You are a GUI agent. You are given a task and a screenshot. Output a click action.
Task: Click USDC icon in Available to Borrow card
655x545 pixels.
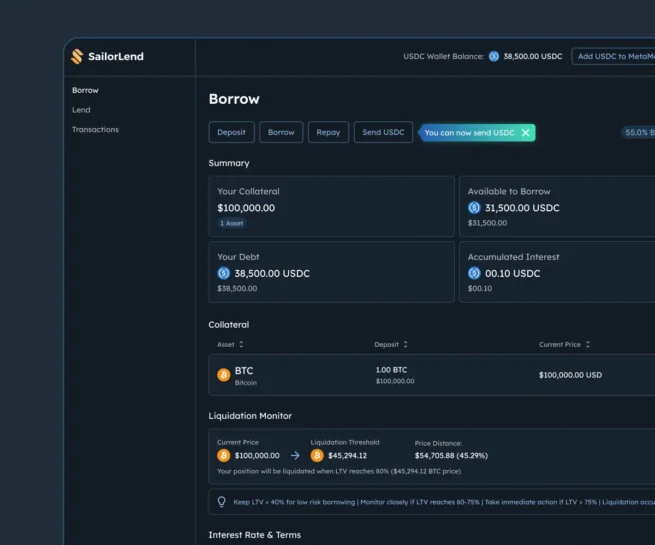[x=474, y=208]
